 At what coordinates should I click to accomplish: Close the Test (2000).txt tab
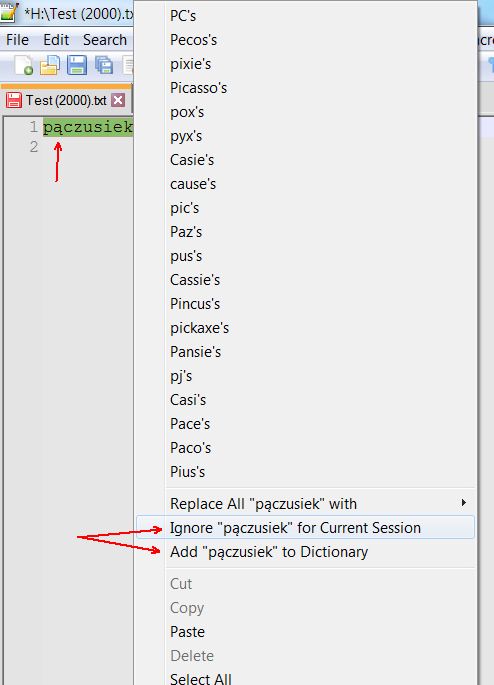coord(117,100)
